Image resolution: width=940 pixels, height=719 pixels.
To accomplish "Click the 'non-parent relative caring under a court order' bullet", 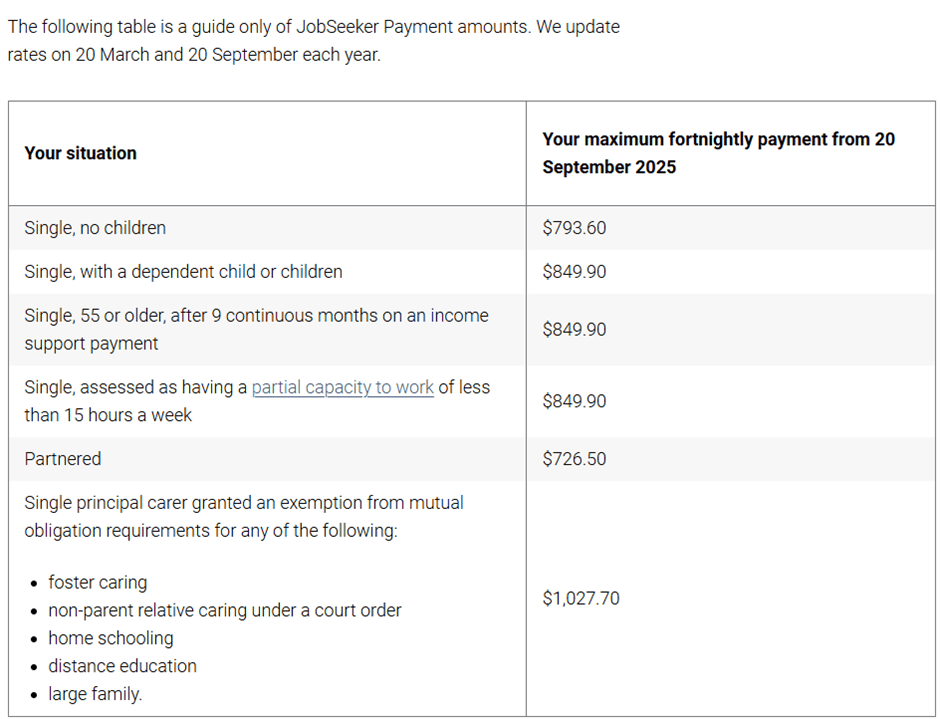I will click(x=224, y=610).
